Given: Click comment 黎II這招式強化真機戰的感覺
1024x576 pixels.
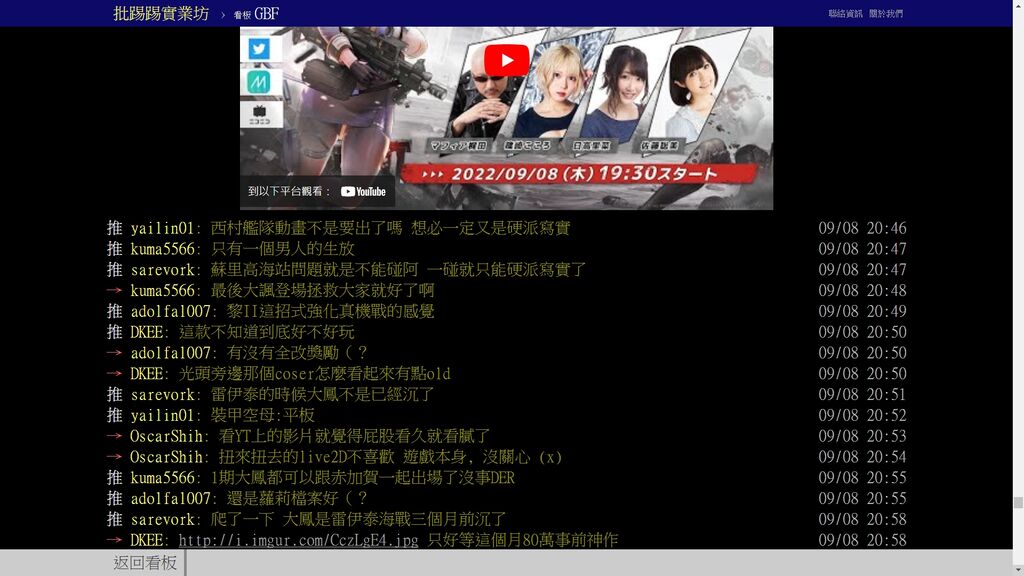Looking at the screenshot, I should click(330, 312).
